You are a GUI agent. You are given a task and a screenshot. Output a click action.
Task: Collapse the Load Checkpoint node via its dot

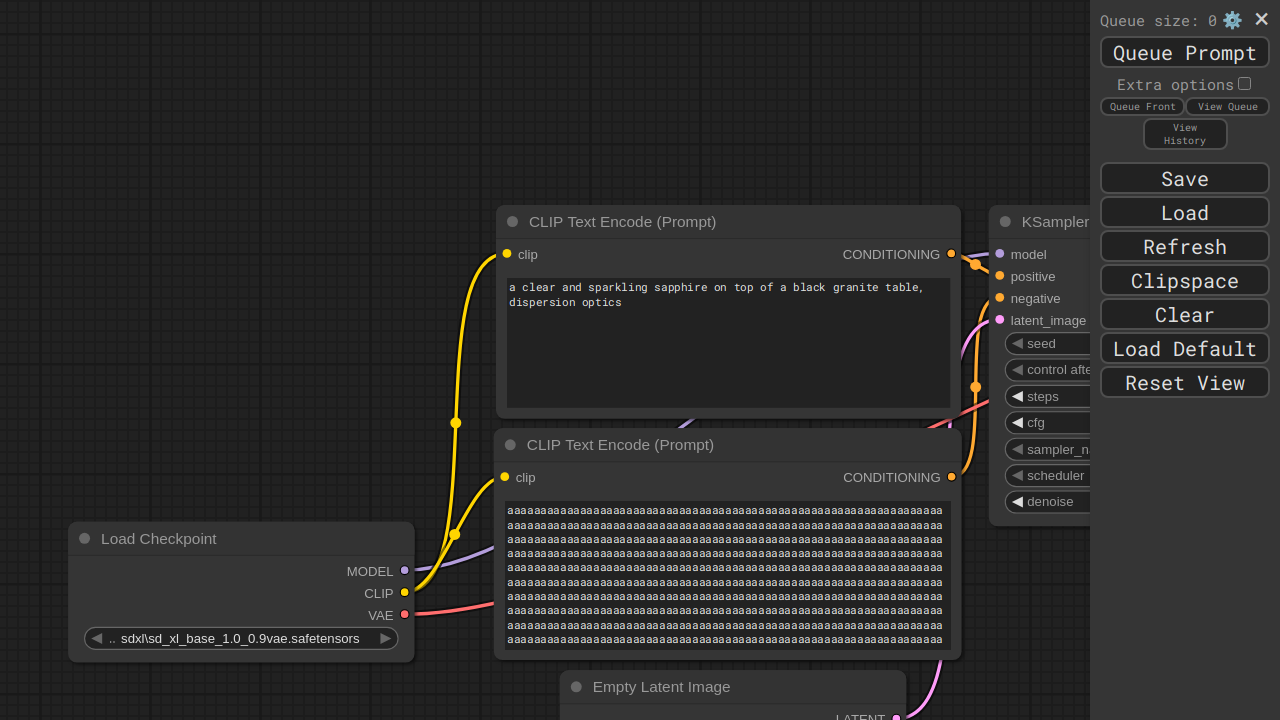point(85,539)
